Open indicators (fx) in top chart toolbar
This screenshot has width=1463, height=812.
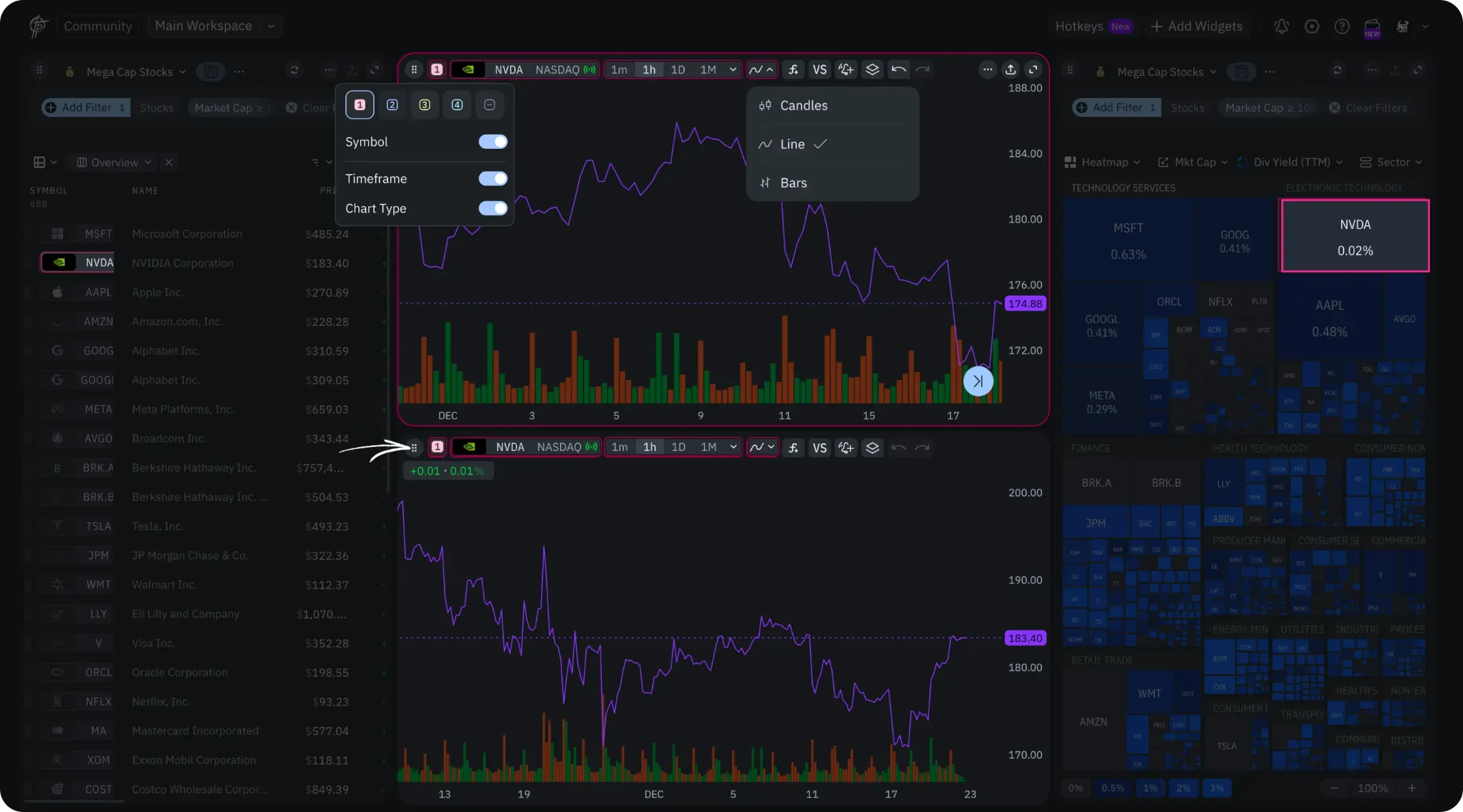(x=793, y=69)
